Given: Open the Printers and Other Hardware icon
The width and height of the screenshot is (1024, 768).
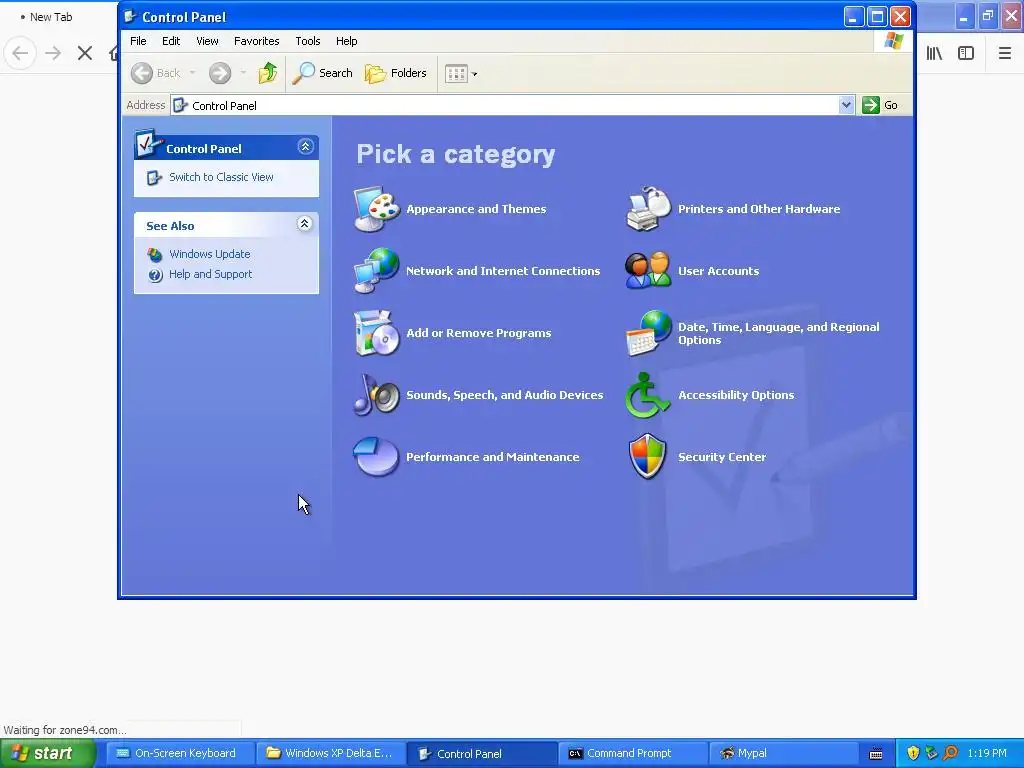Looking at the screenshot, I should click(x=648, y=209).
